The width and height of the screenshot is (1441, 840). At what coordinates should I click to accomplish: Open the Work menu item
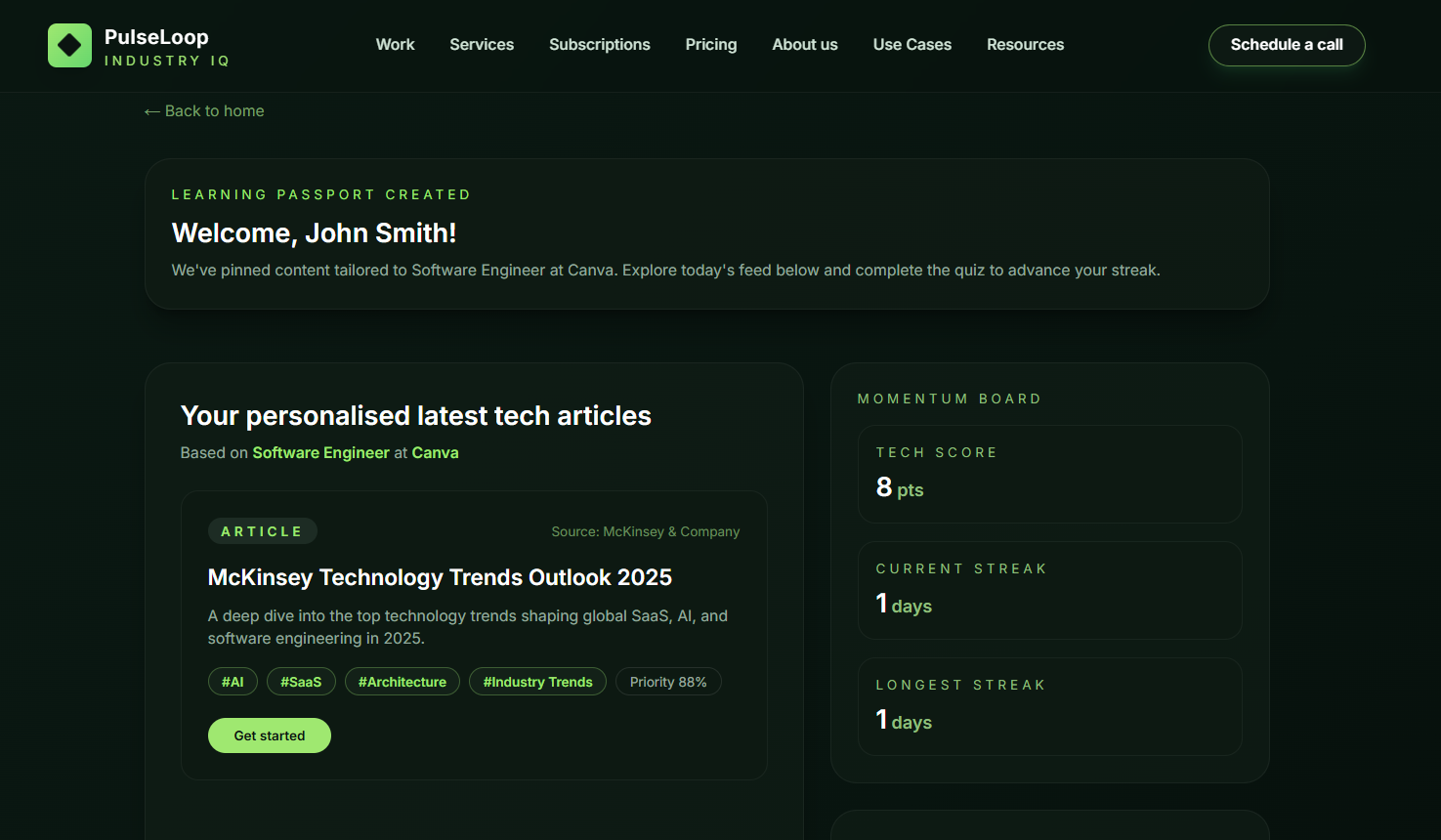click(395, 45)
